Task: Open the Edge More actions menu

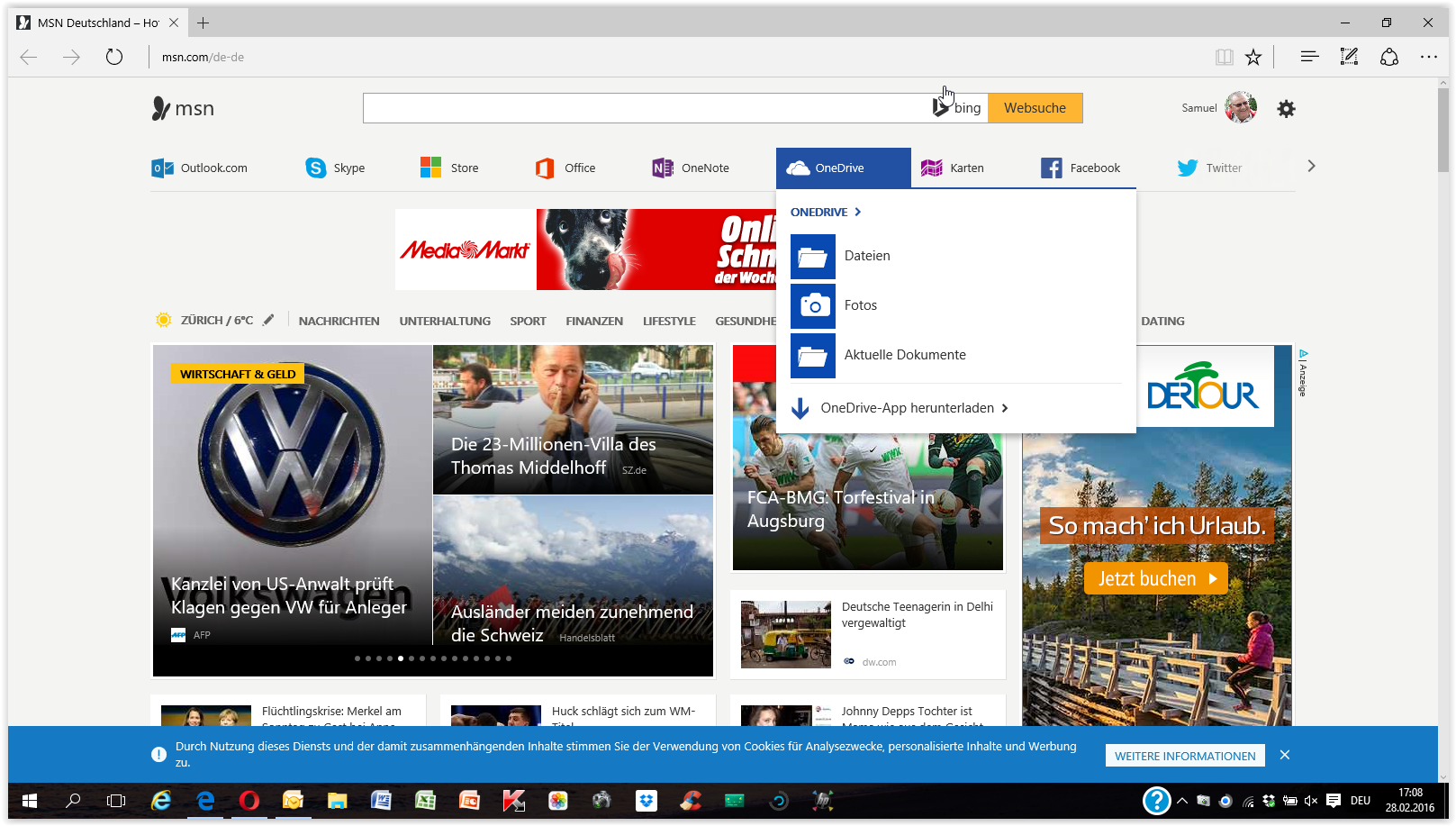Action: 1429,57
